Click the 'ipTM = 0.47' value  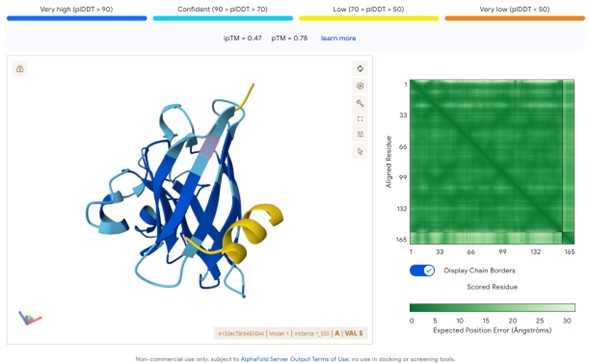tap(243, 38)
